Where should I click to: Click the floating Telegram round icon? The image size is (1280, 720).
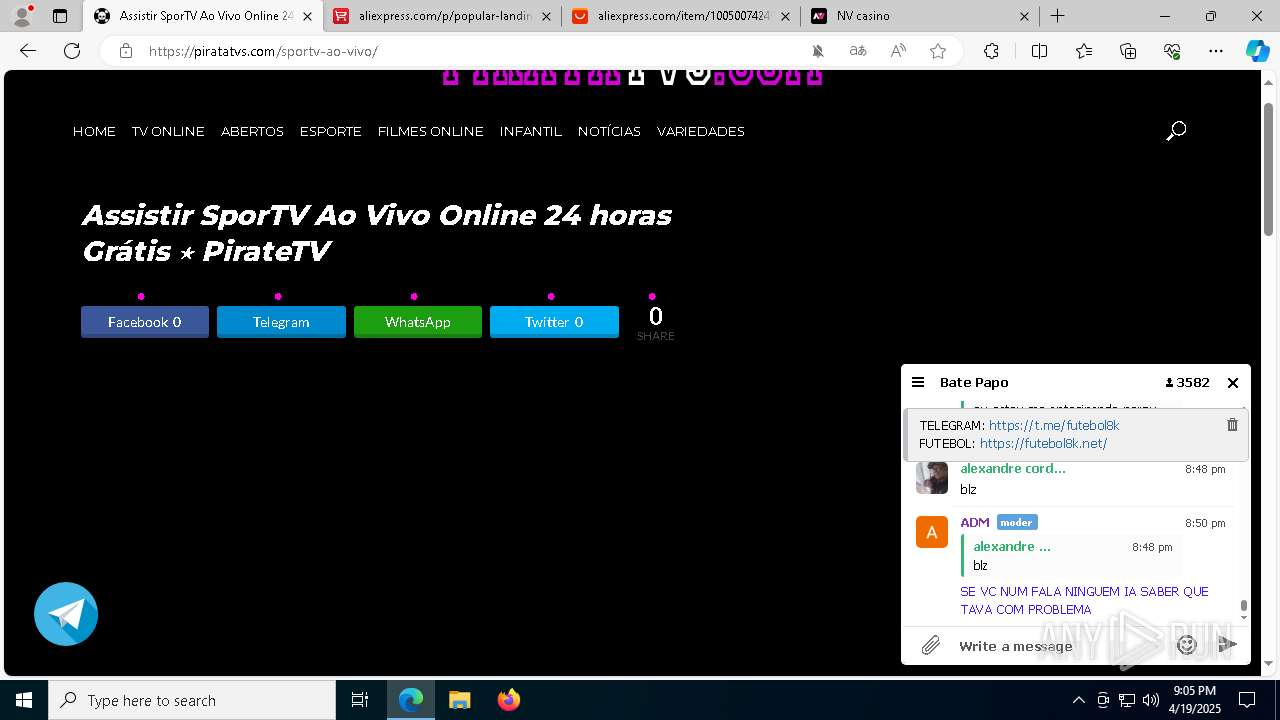coord(66,614)
